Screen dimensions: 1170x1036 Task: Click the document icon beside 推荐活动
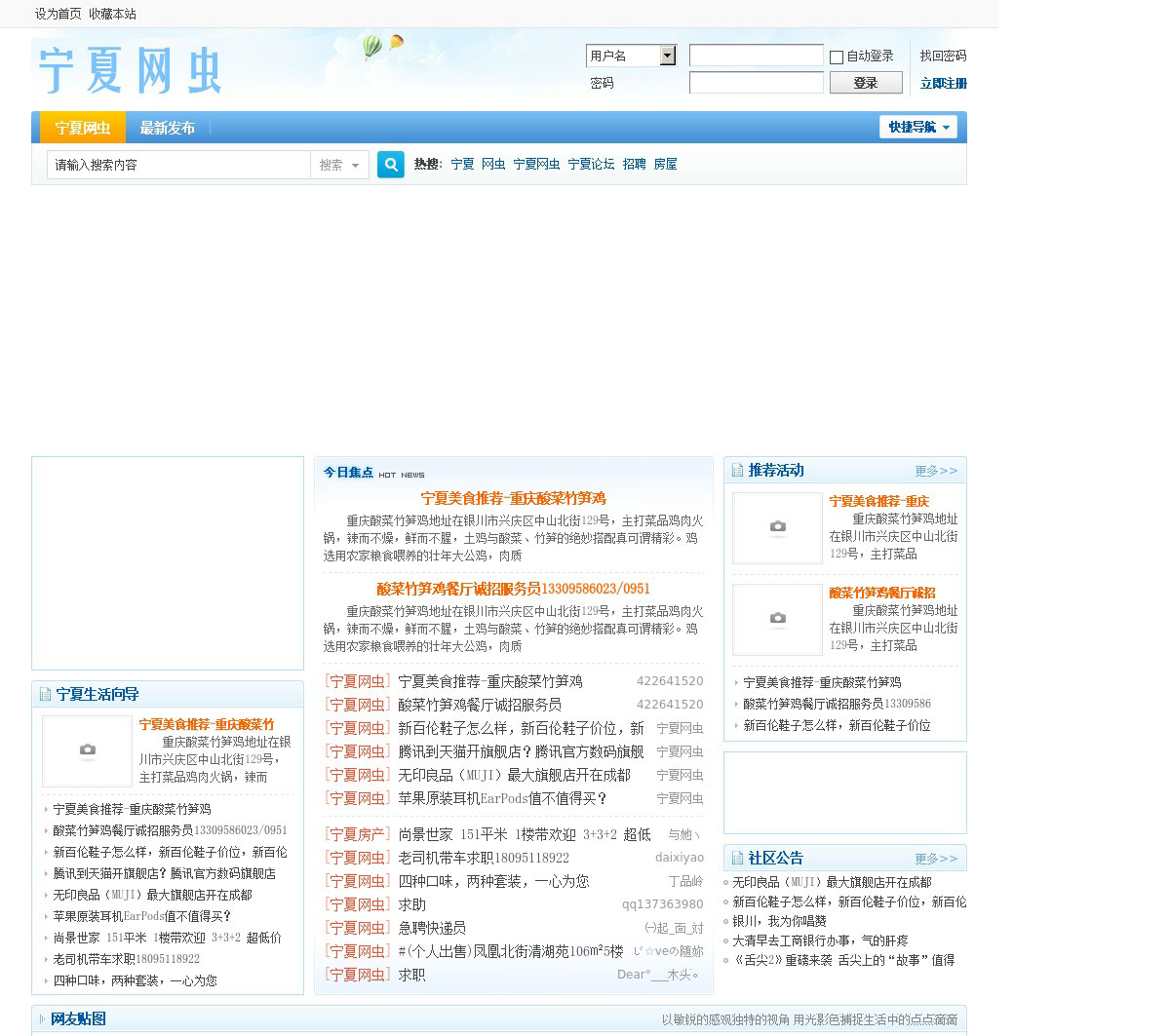click(737, 471)
